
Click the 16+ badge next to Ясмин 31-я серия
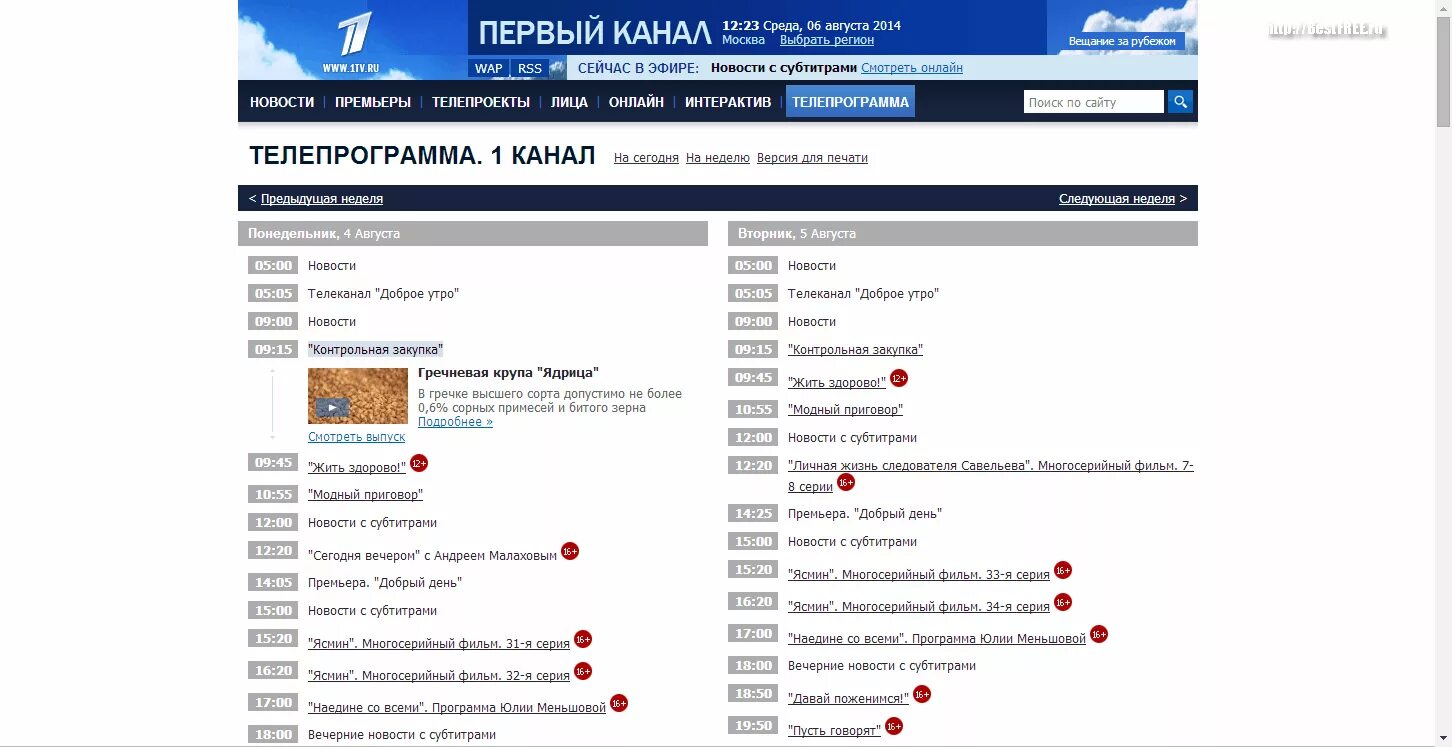pyautogui.click(x=583, y=639)
